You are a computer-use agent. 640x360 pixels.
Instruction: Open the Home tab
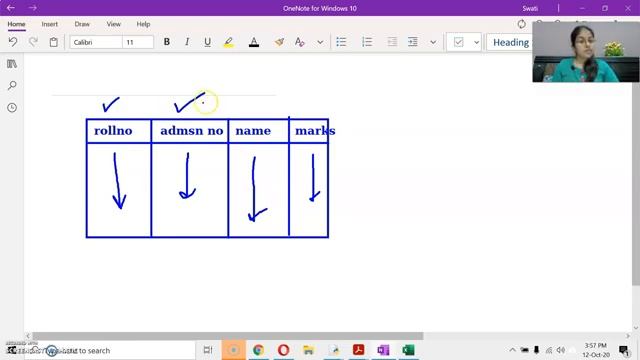pos(16,24)
